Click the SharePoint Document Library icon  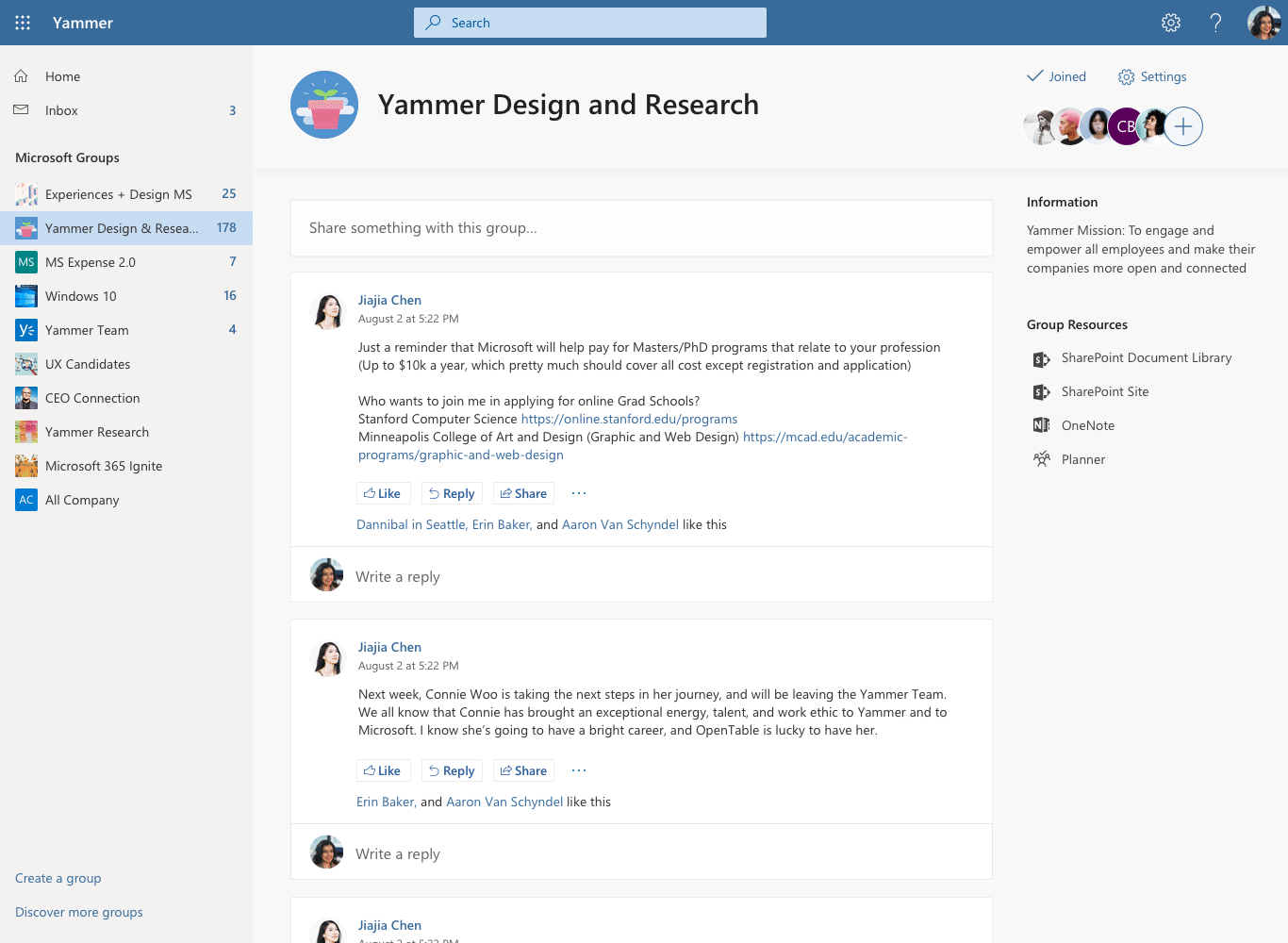1041,358
